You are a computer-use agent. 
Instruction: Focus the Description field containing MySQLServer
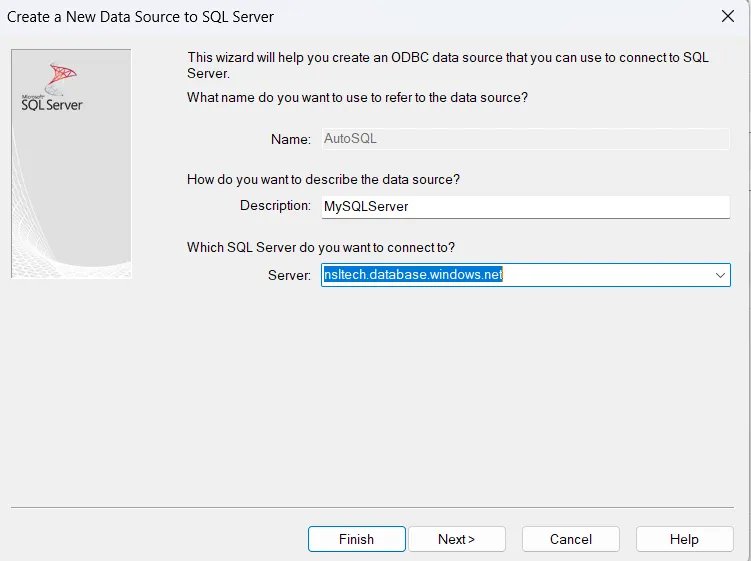click(526, 206)
